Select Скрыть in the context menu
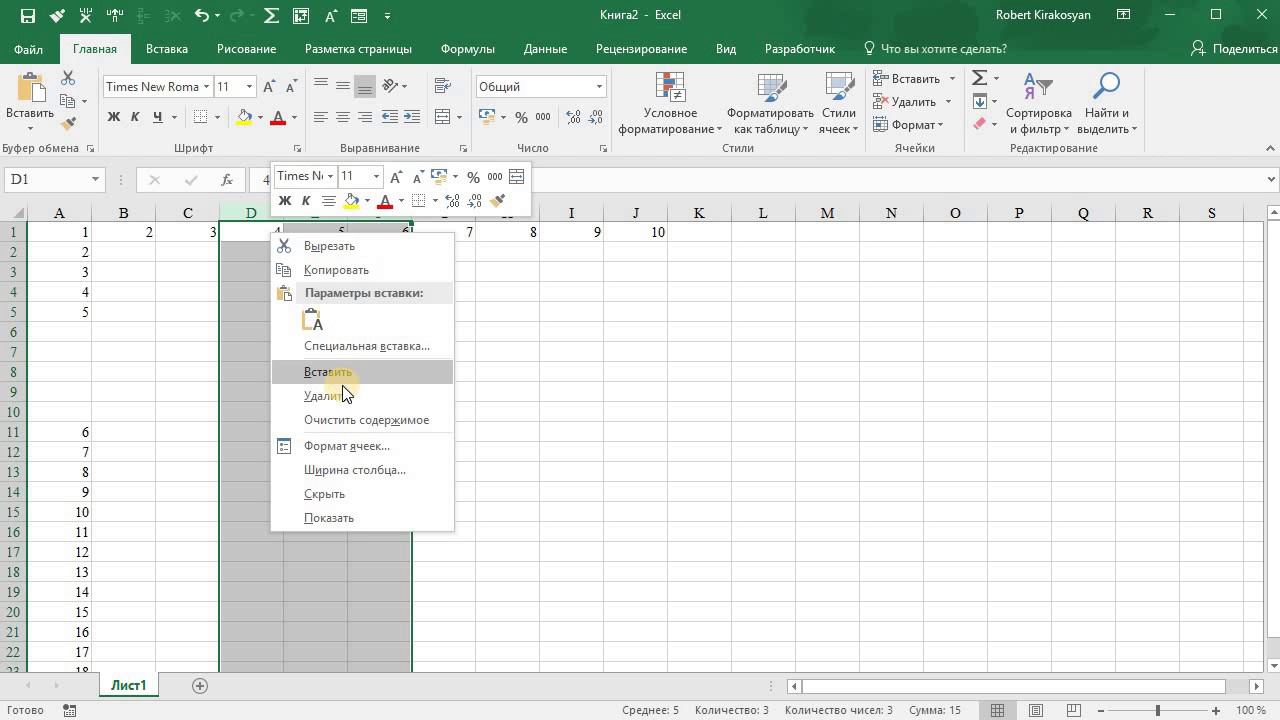The height and width of the screenshot is (720, 1280). 362,494
